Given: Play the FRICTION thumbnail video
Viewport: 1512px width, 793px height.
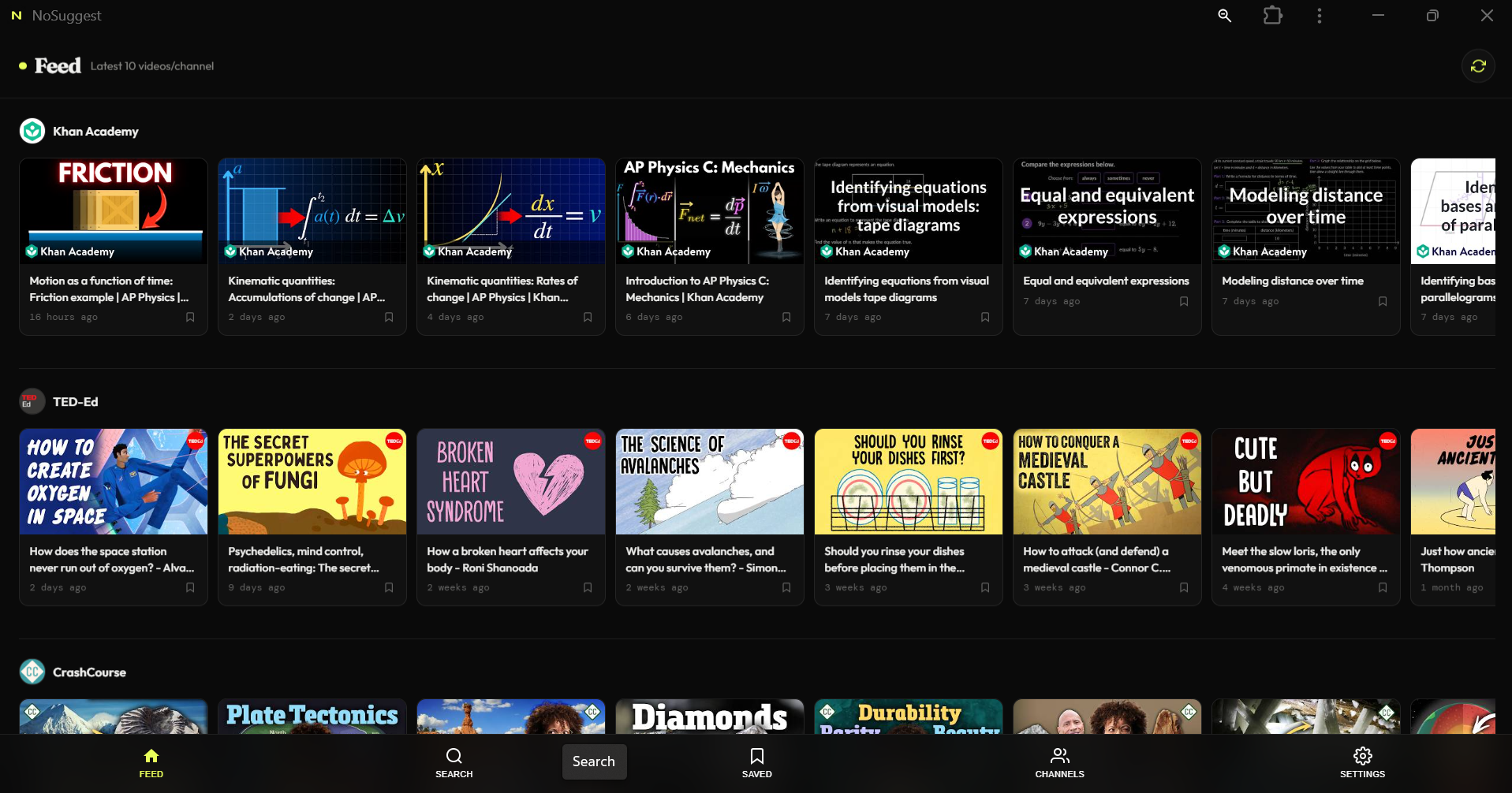Looking at the screenshot, I should (x=114, y=211).
